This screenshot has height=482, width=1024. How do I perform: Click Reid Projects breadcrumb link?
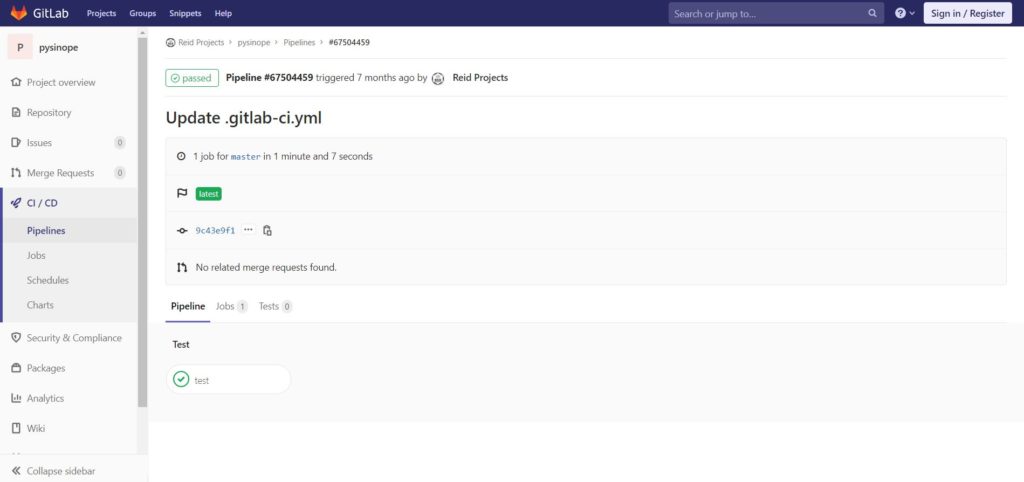click(x=201, y=42)
